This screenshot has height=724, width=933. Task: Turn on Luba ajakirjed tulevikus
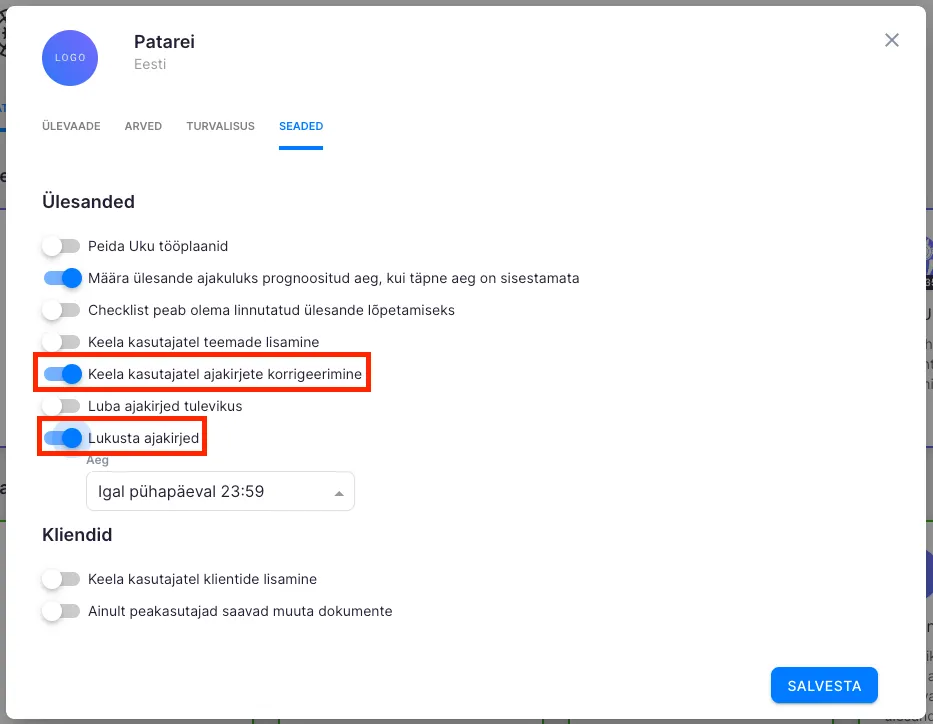pyautogui.click(x=61, y=406)
